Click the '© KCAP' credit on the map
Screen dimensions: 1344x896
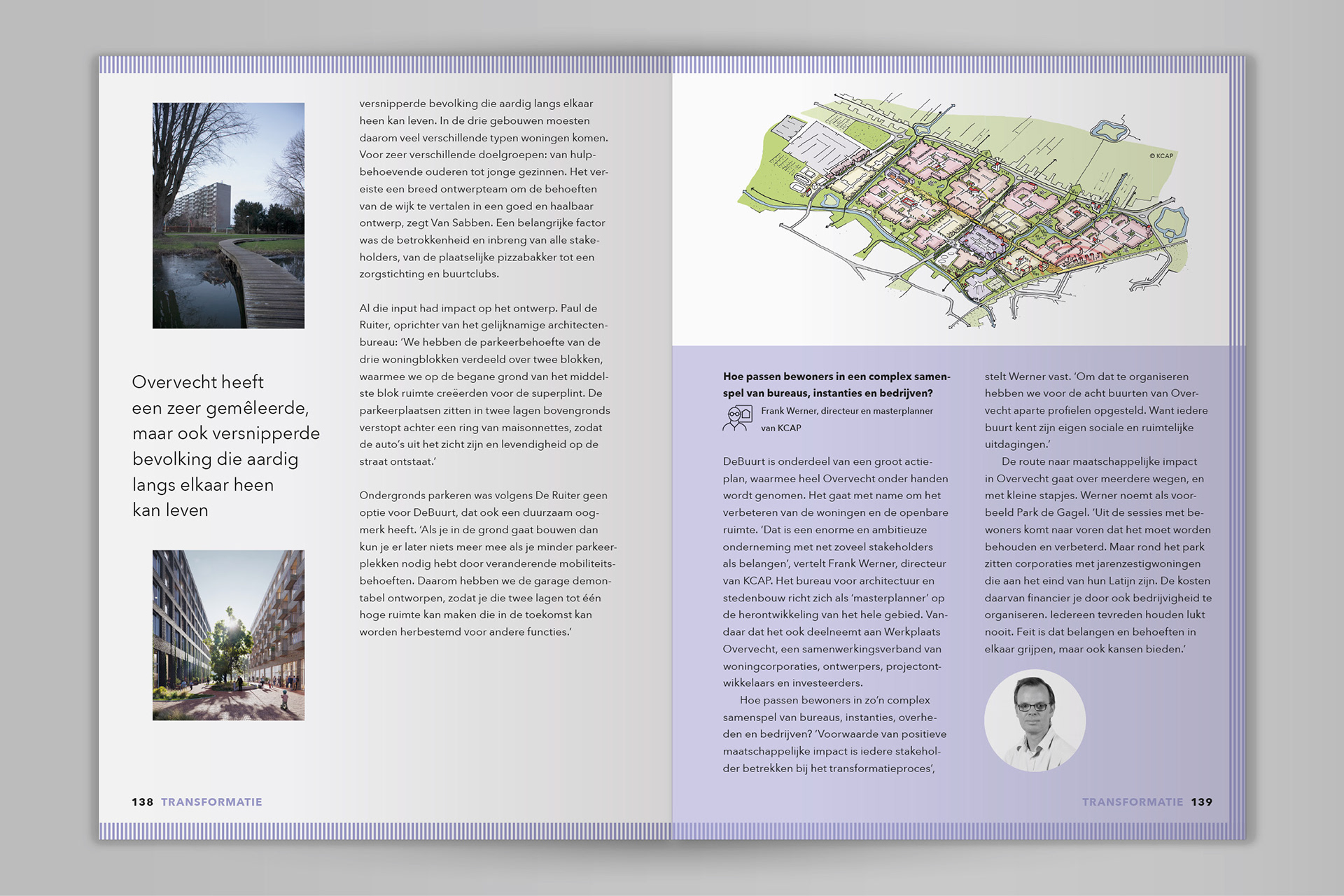click(x=1161, y=155)
